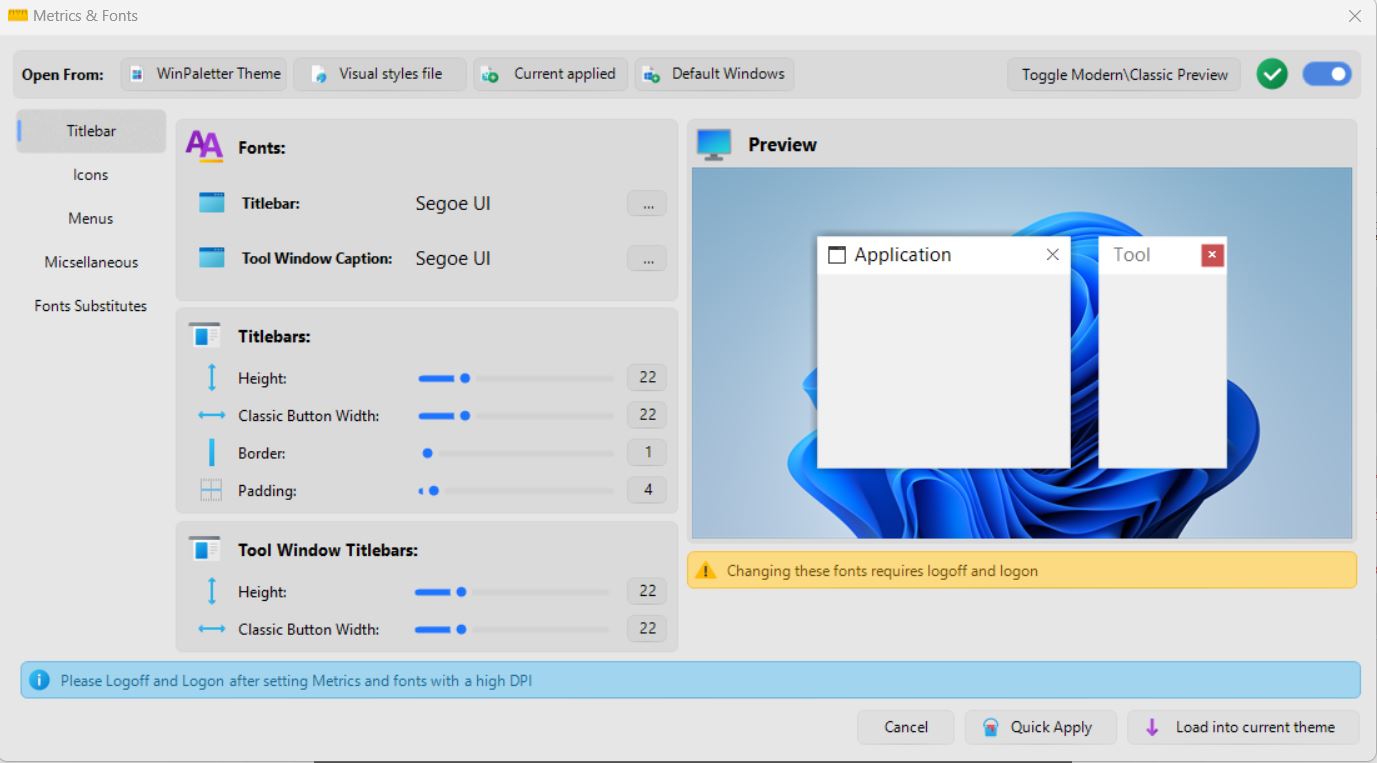Image resolution: width=1377 pixels, height=763 pixels.
Task: Adjust Tool Window Classic Button Width slider
Action: [512, 629]
